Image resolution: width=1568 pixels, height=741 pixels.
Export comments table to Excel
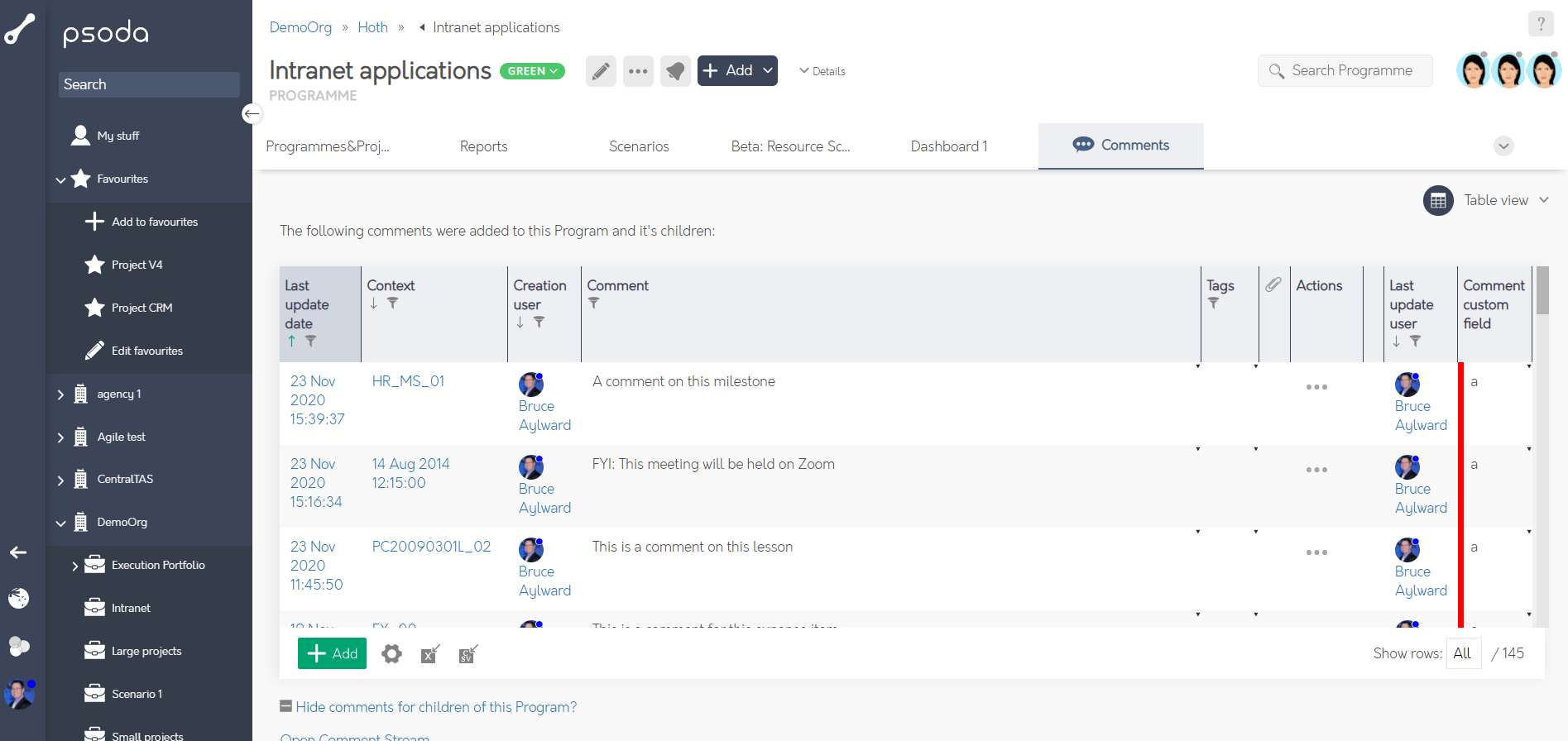click(x=429, y=654)
